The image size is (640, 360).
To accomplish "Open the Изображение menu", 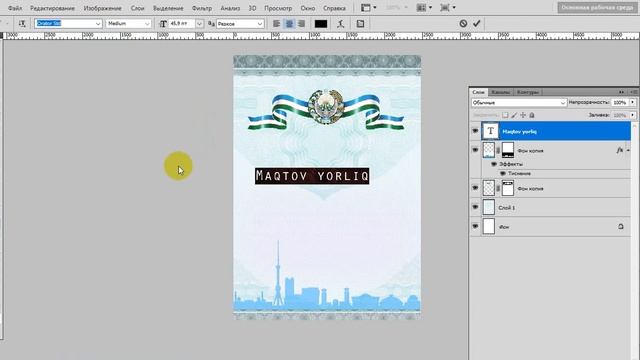I will pyautogui.click(x=102, y=8).
